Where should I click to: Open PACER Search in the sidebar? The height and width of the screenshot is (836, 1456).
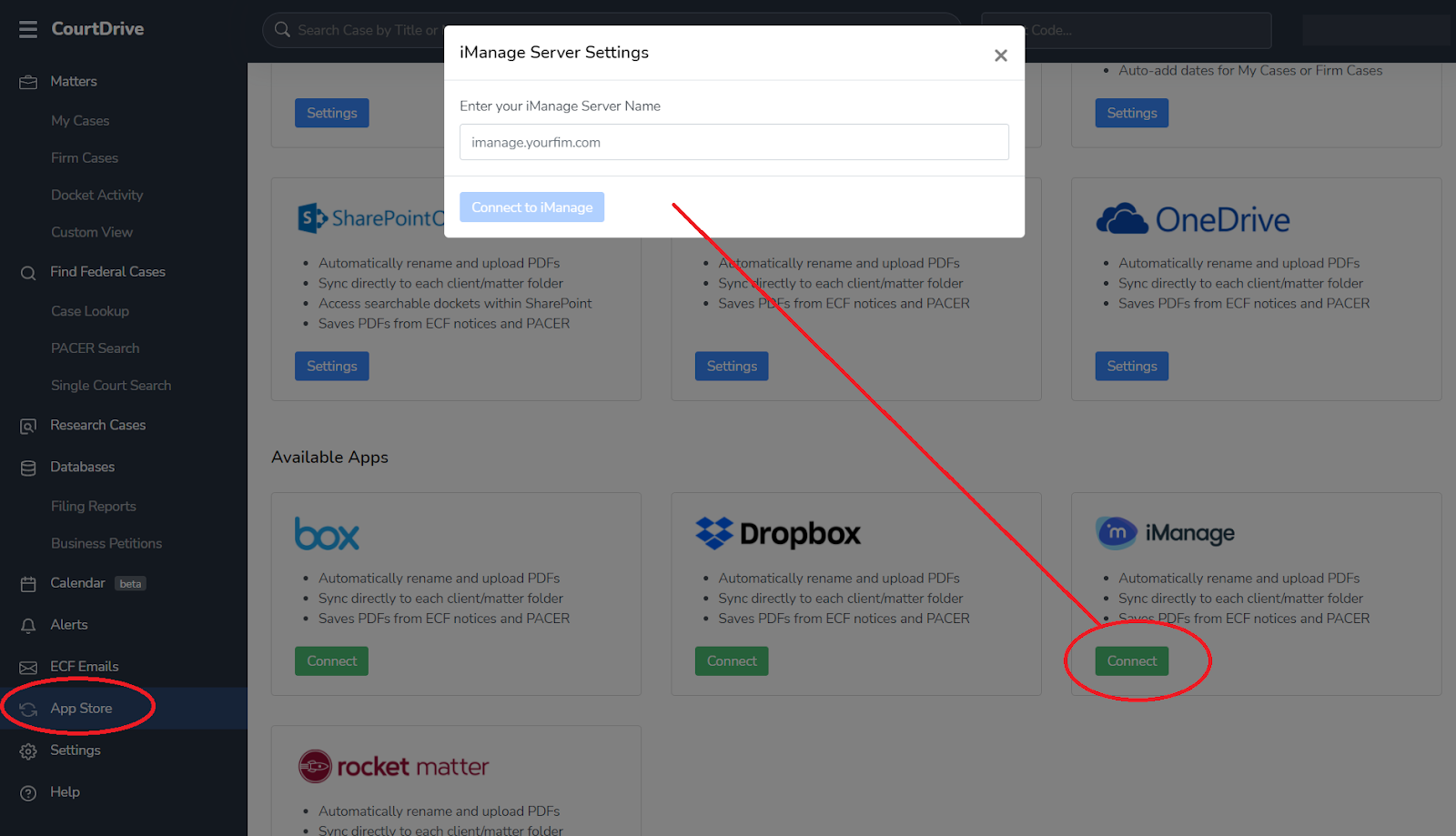[x=96, y=348]
